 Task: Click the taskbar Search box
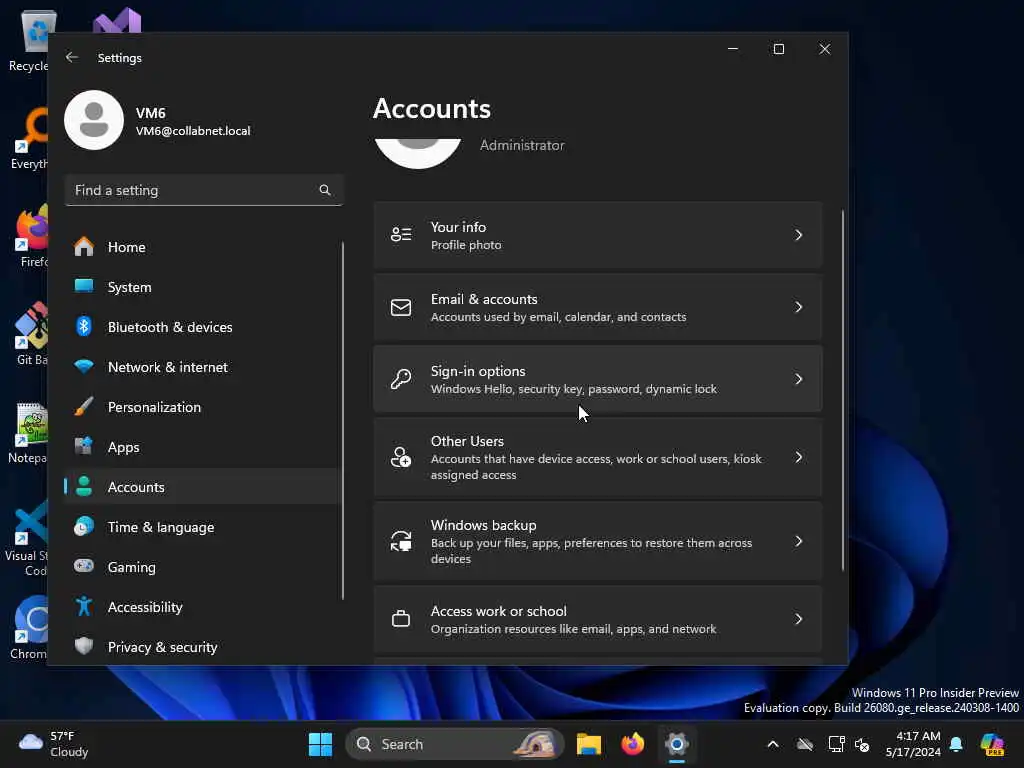pos(455,744)
